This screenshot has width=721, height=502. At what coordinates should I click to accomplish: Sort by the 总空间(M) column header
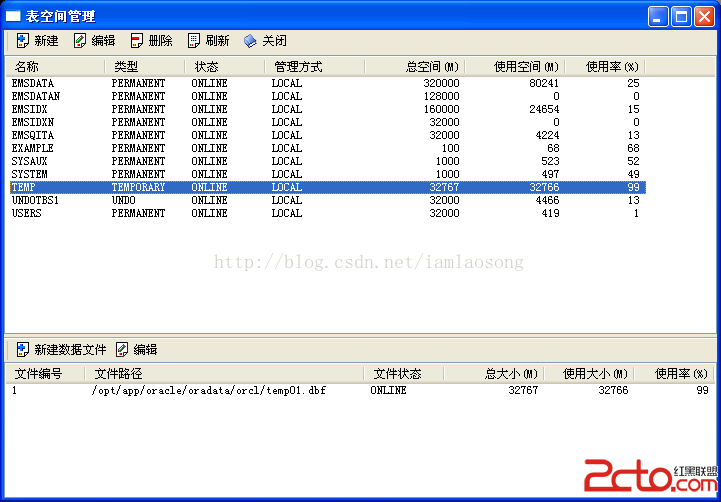(x=415, y=67)
